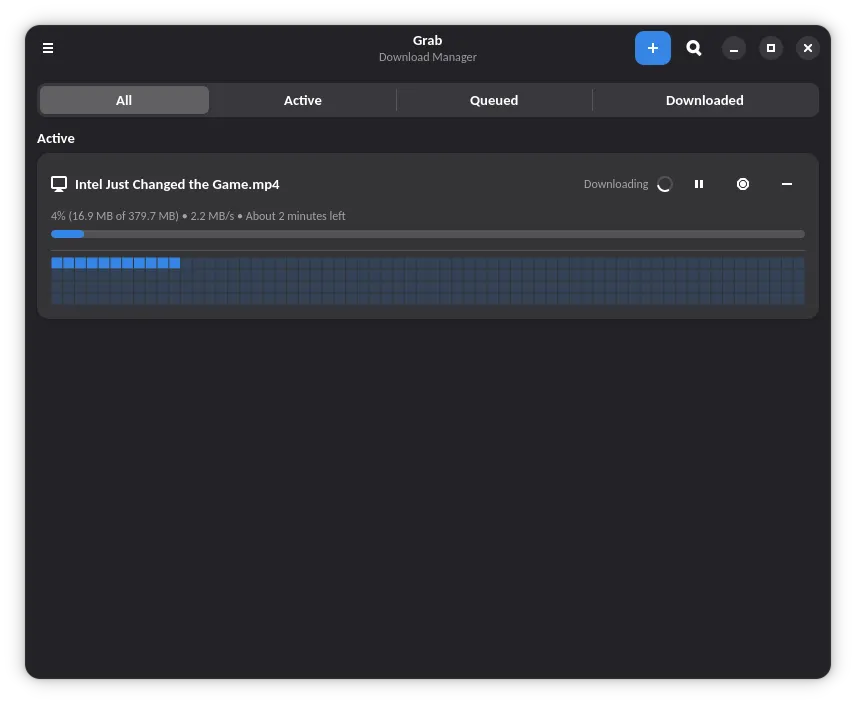Pause the Intel Just Changed the Game.mp4 download
This screenshot has height=704, width=856.
698,184
